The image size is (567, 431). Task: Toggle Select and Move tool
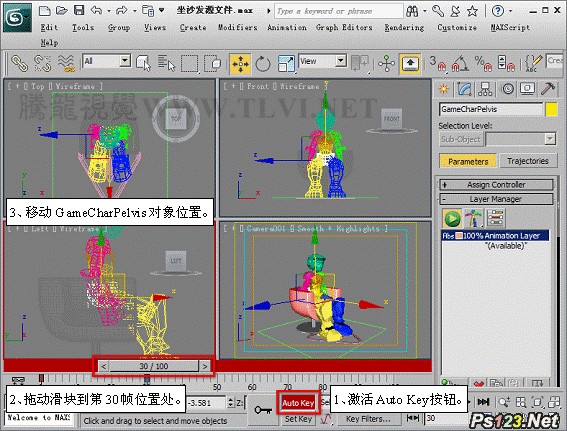240,63
